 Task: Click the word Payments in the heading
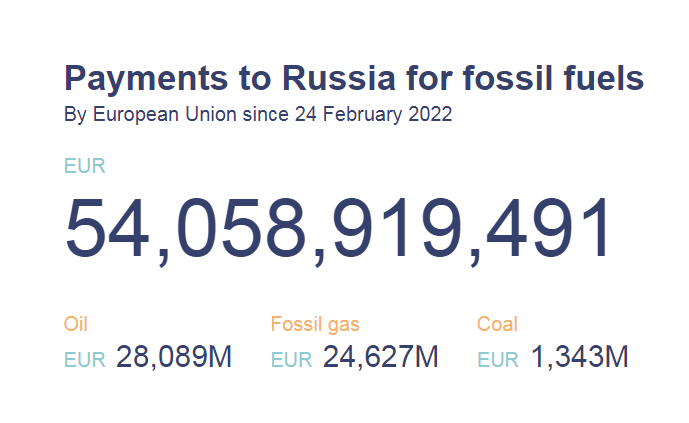pyautogui.click(x=146, y=79)
